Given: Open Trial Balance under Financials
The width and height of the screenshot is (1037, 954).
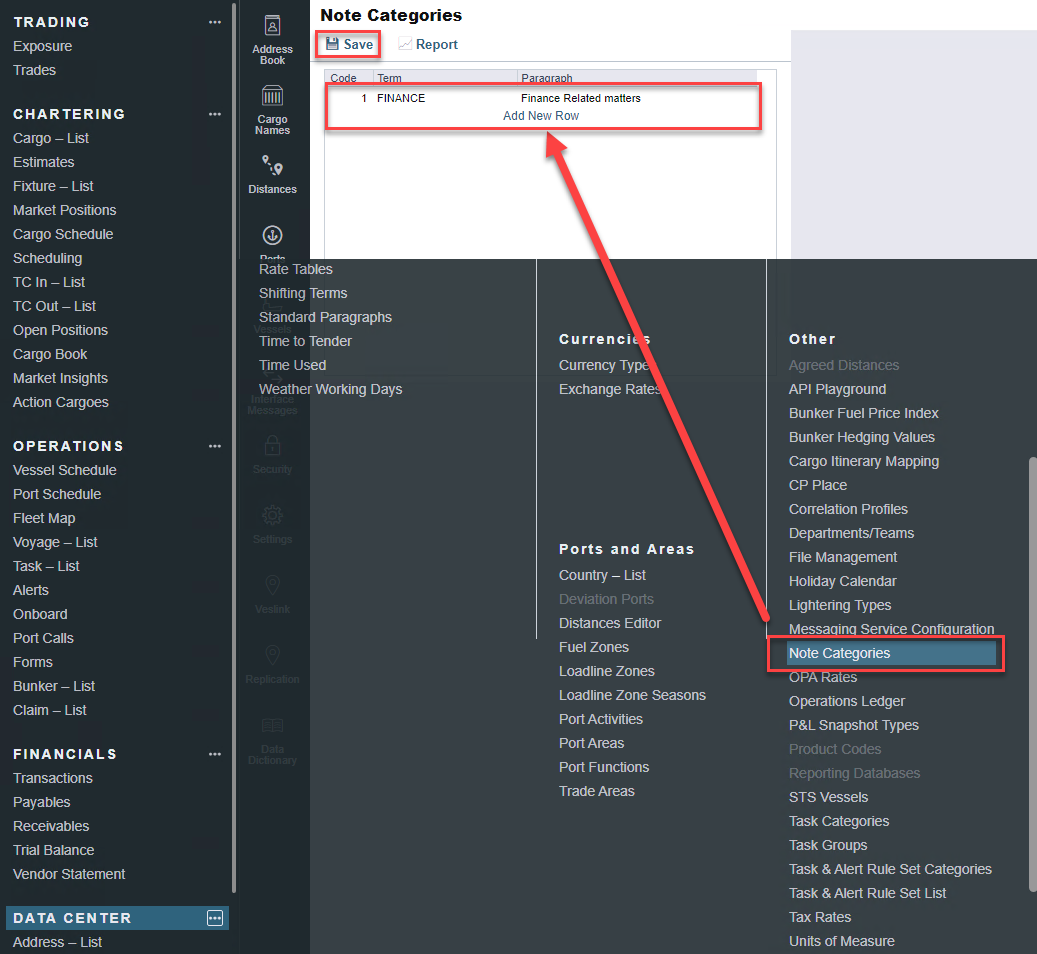Looking at the screenshot, I should (54, 850).
